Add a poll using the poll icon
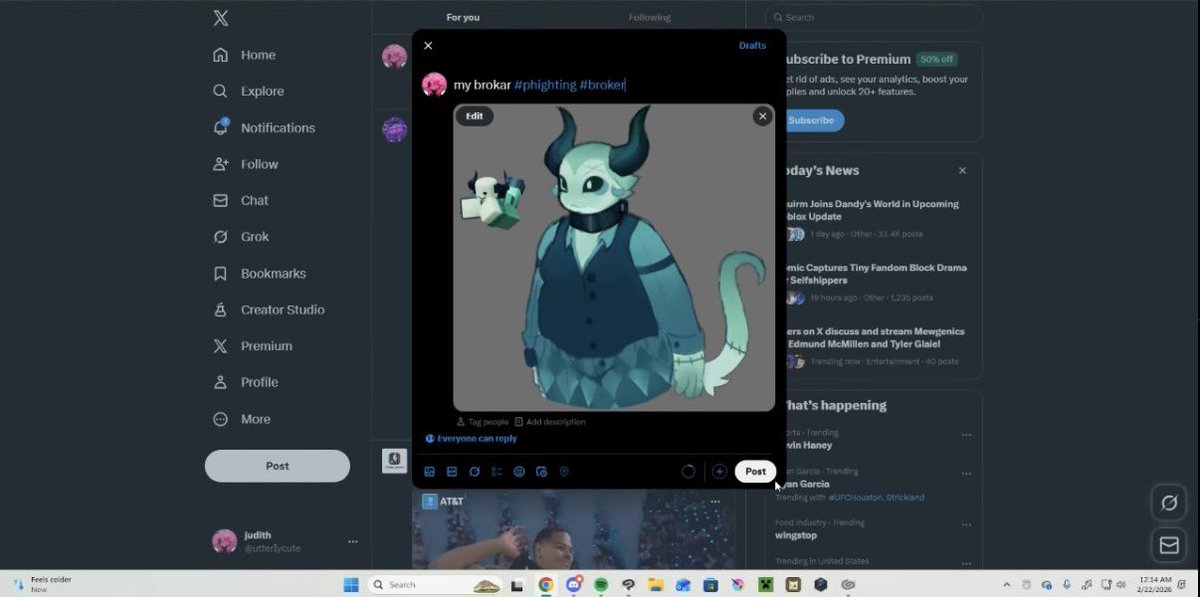Viewport: 1200px width, 597px height. [x=497, y=472]
